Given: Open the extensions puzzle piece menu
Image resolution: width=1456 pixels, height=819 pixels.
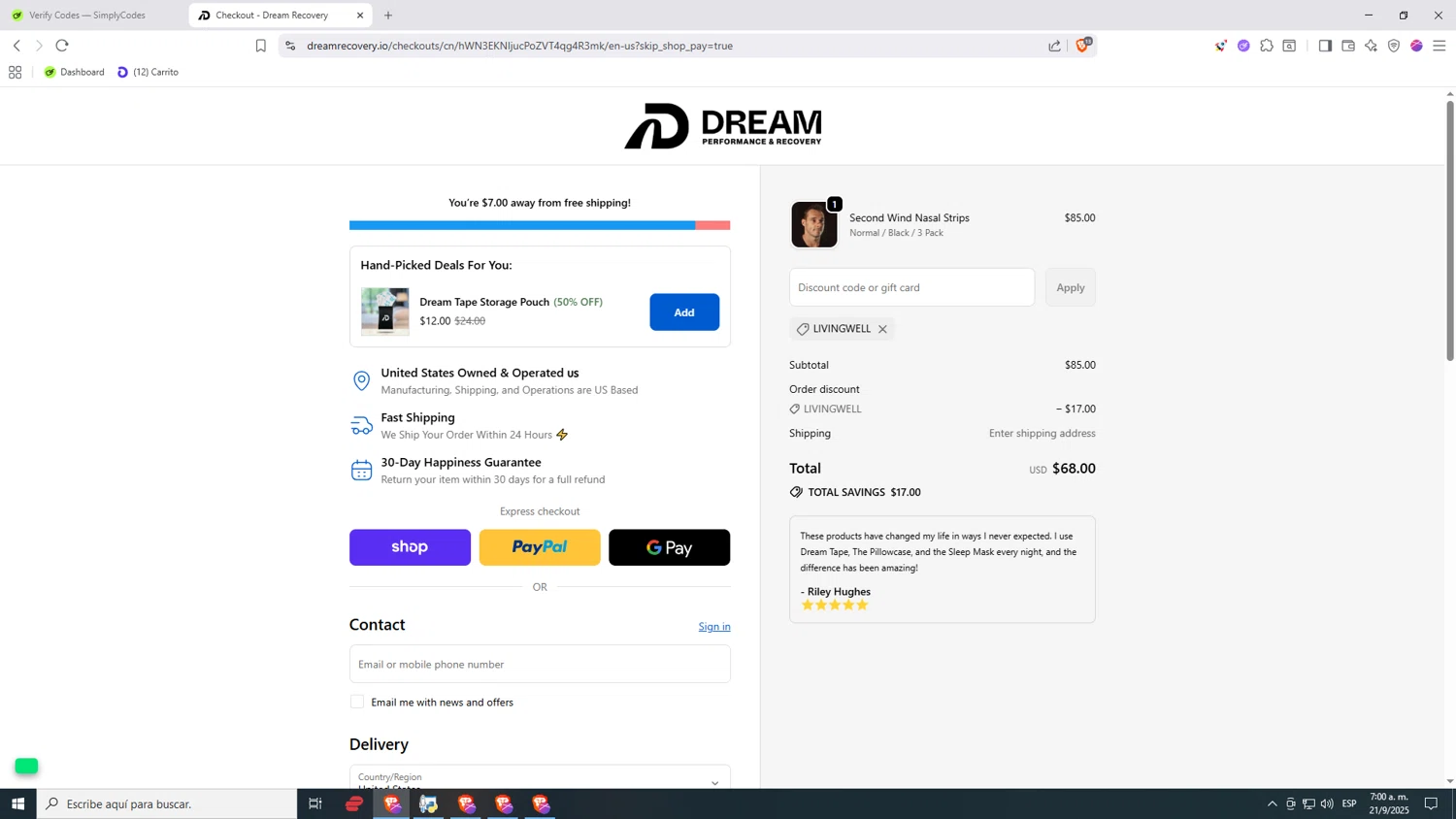Looking at the screenshot, I should tap(1267, 46).
